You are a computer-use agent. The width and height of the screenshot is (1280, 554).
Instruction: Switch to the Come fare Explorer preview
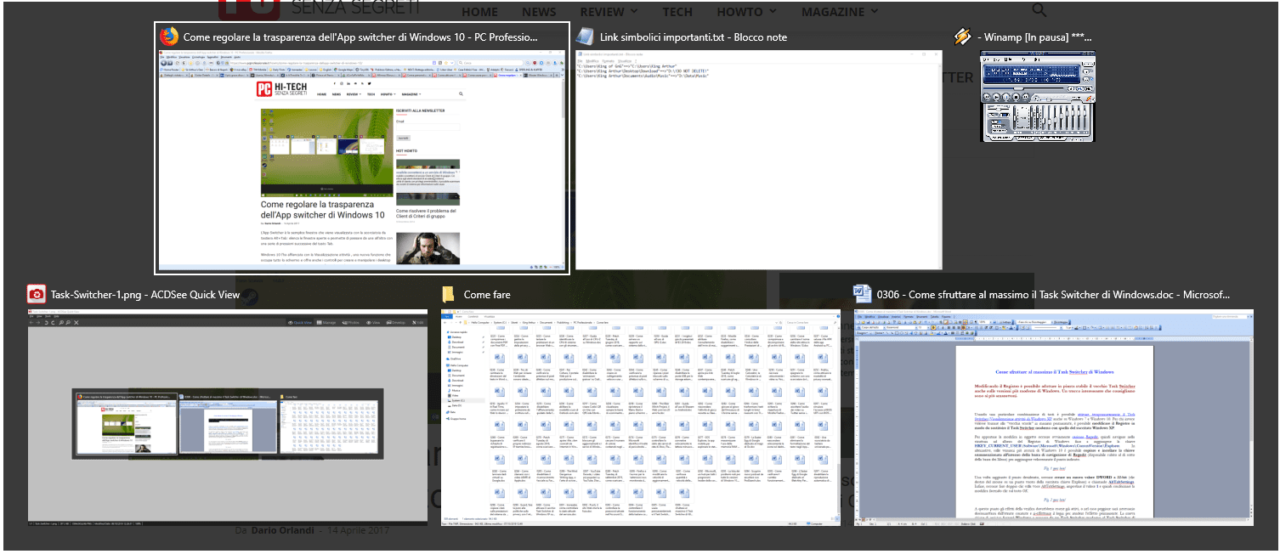641,415
